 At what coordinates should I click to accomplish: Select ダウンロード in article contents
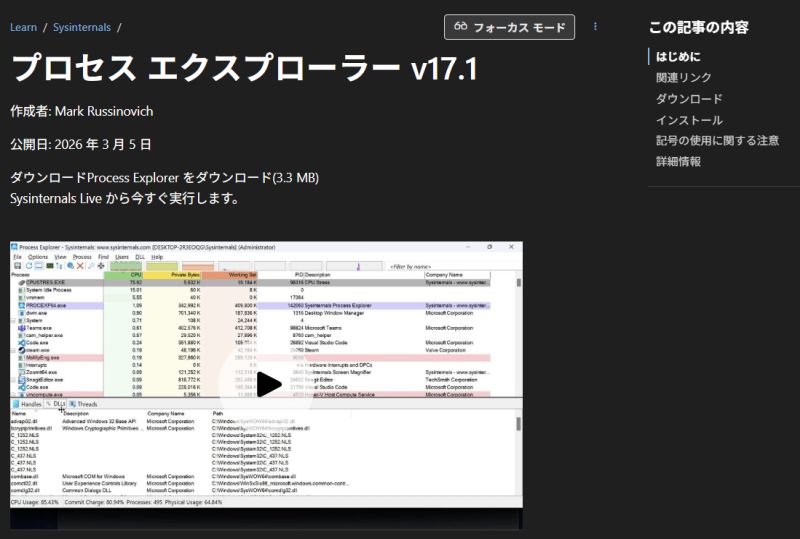click(x=689, y=99)
